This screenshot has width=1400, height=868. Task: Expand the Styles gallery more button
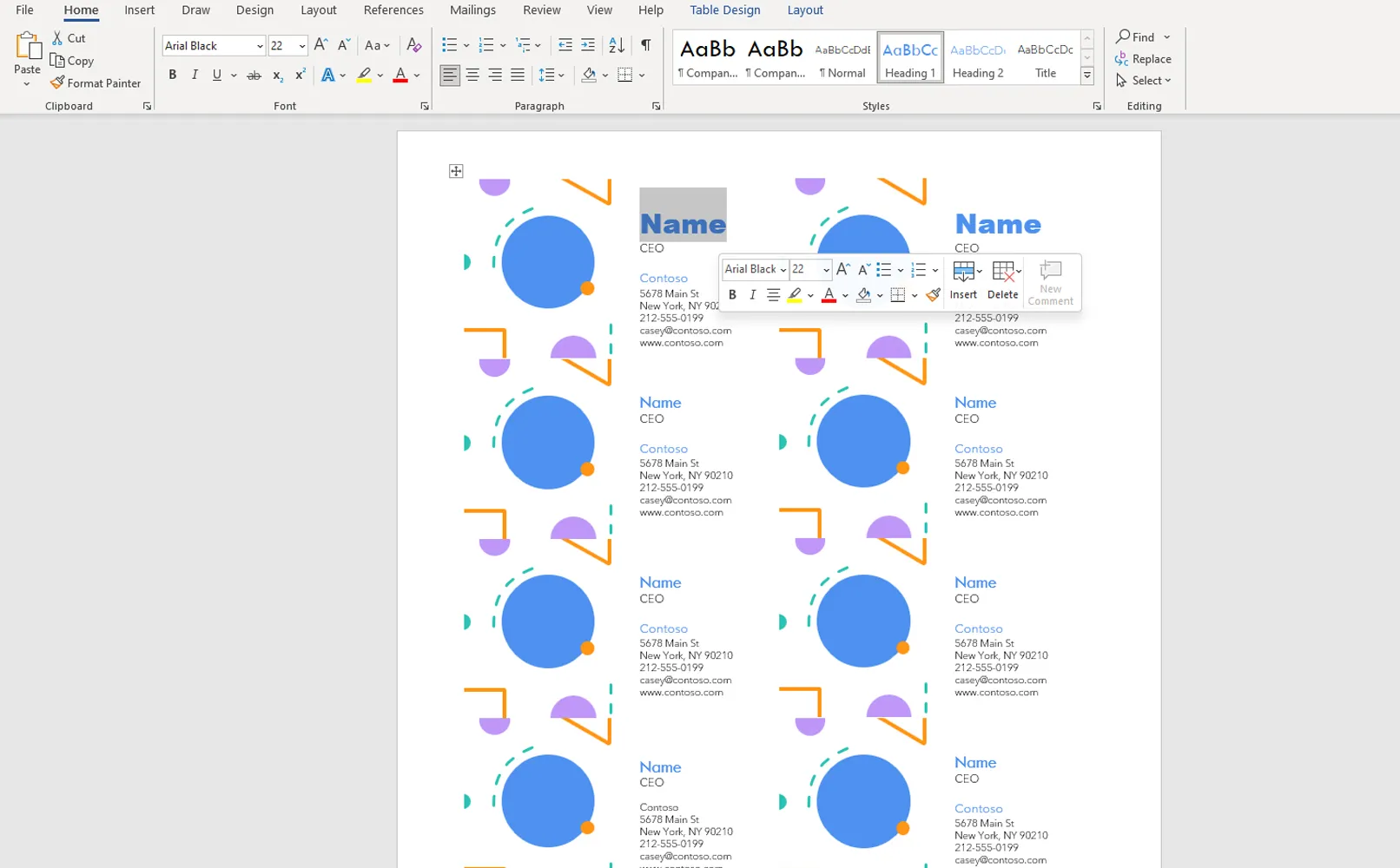click(x=1086, y=76)
